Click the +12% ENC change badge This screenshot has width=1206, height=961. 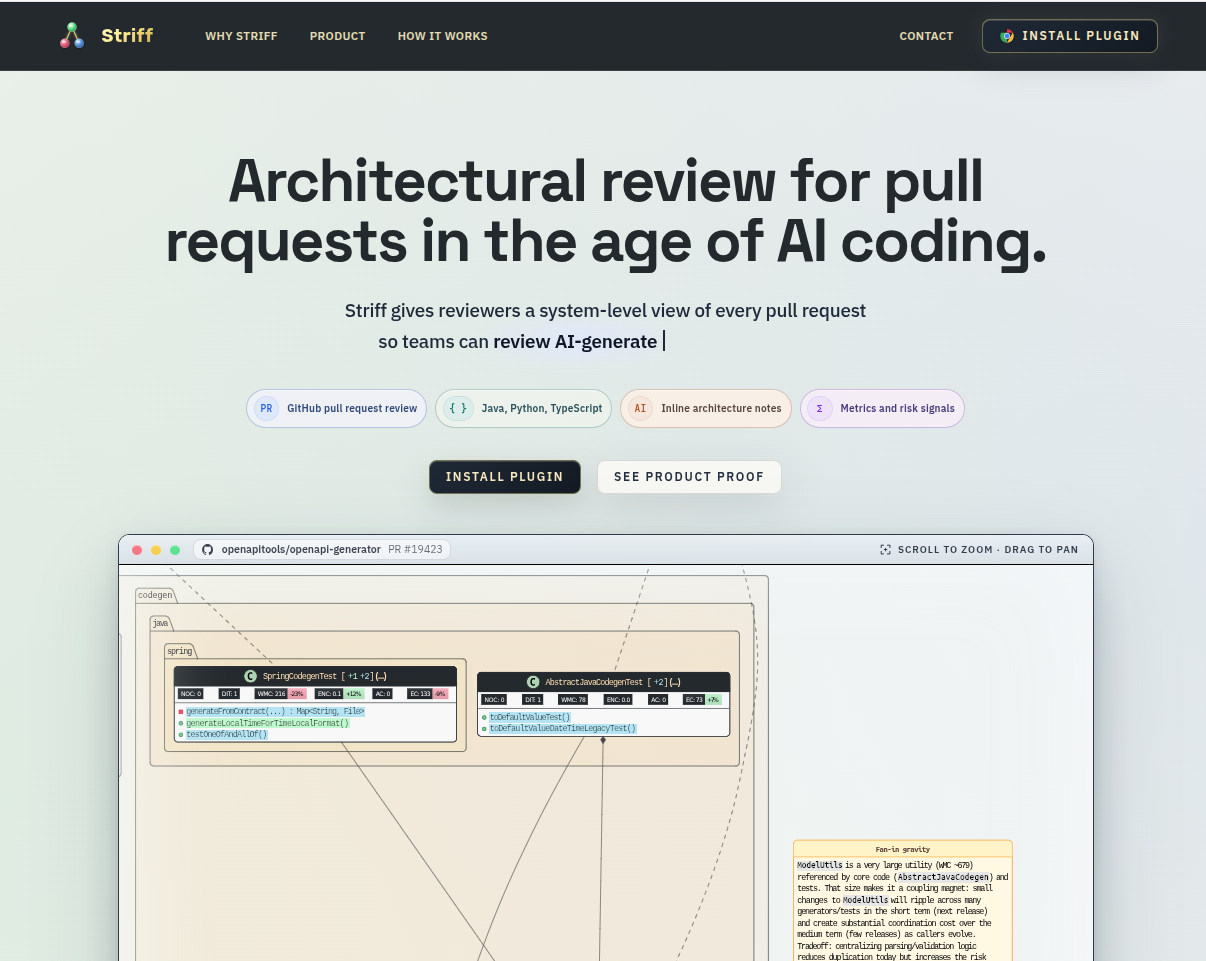click(x=353, y=694)
